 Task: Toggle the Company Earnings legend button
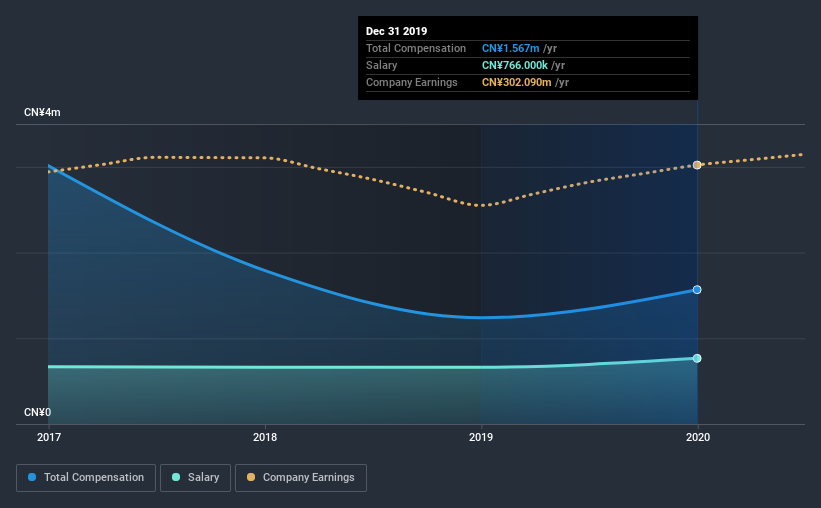(x=301, y=478)
